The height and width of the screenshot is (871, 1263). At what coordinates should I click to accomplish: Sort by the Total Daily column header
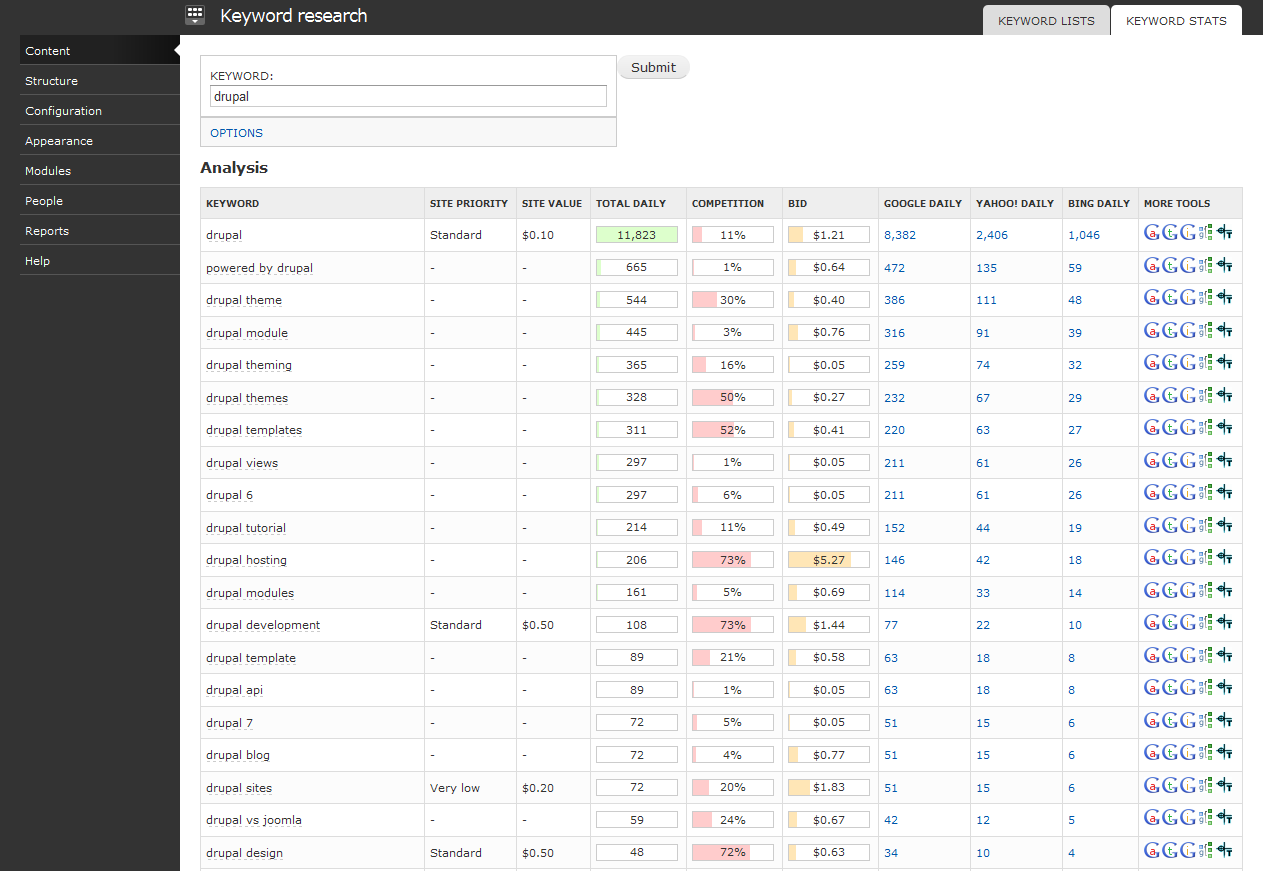coord(631,203)
